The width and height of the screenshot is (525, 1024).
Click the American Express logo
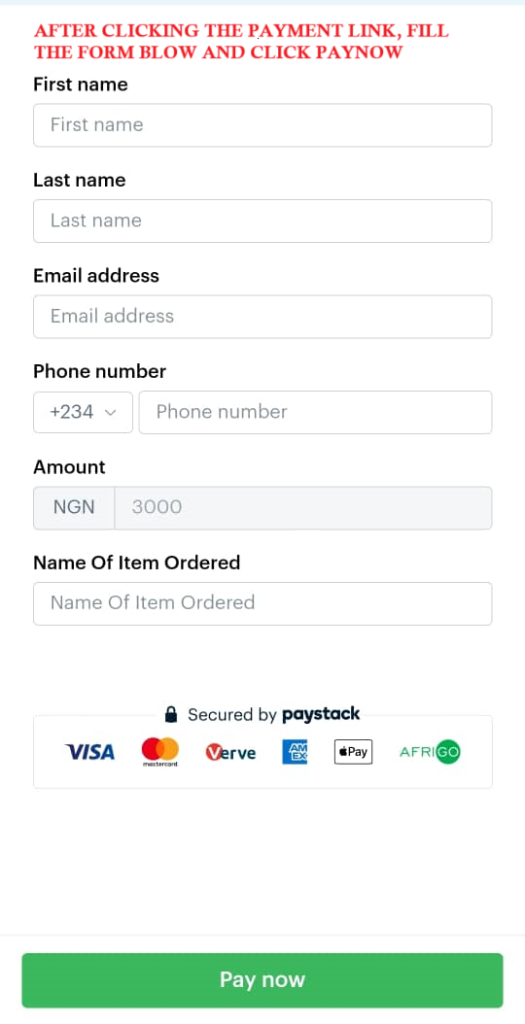click(294, 752)
